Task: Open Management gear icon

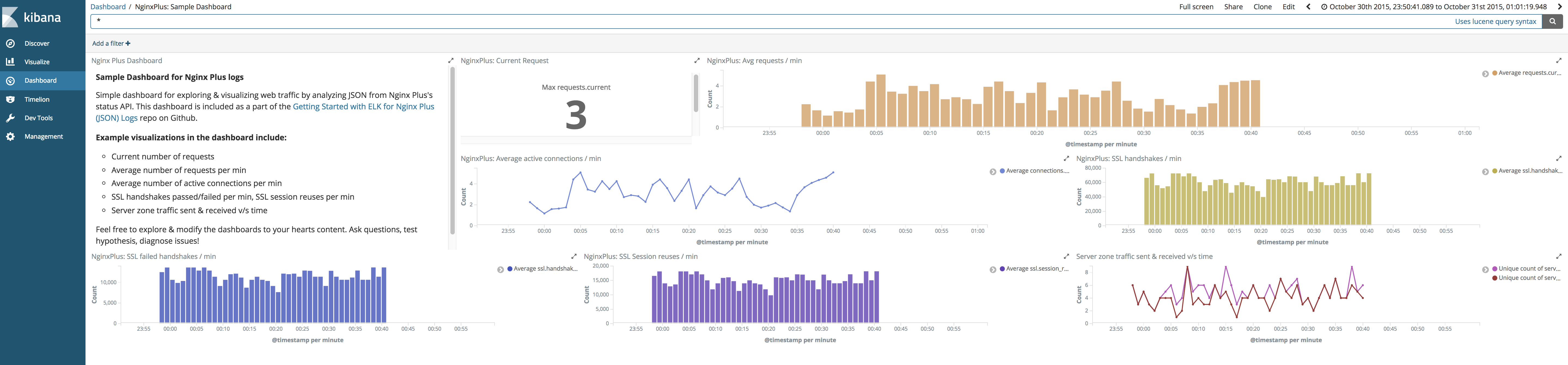Action: [10, 136]
